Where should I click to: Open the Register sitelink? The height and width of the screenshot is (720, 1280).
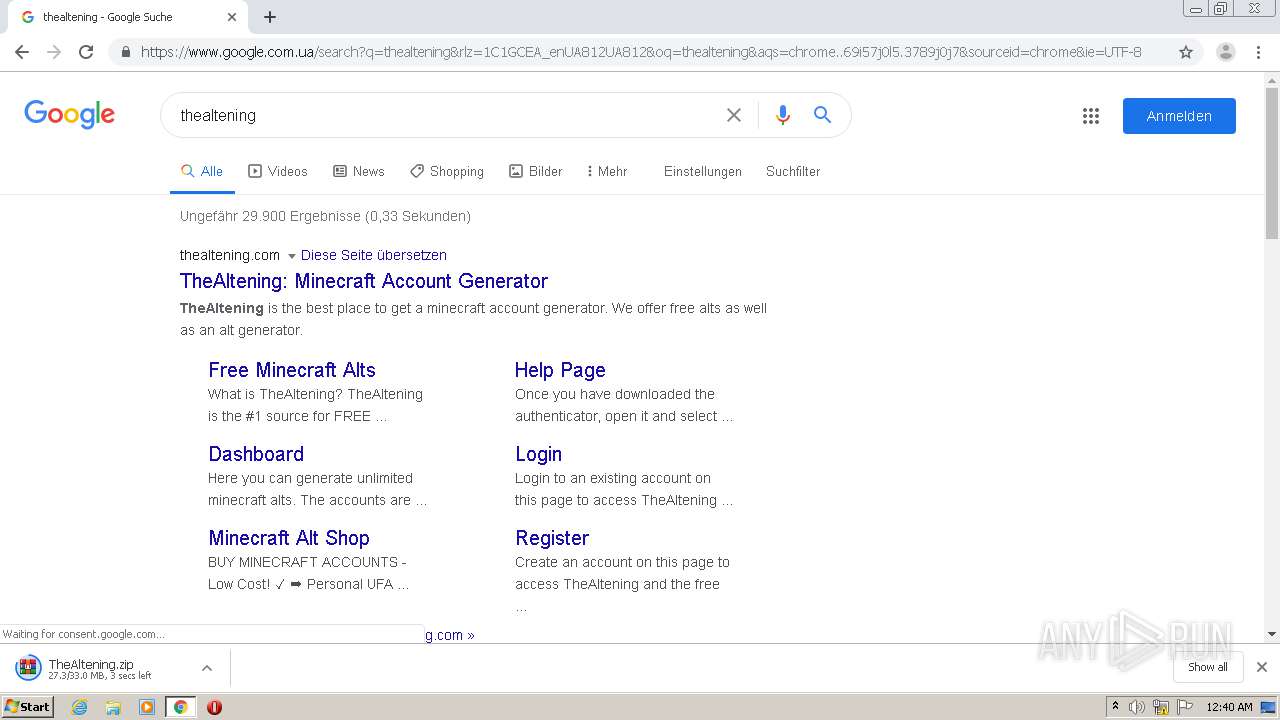[x=552, y=538]
